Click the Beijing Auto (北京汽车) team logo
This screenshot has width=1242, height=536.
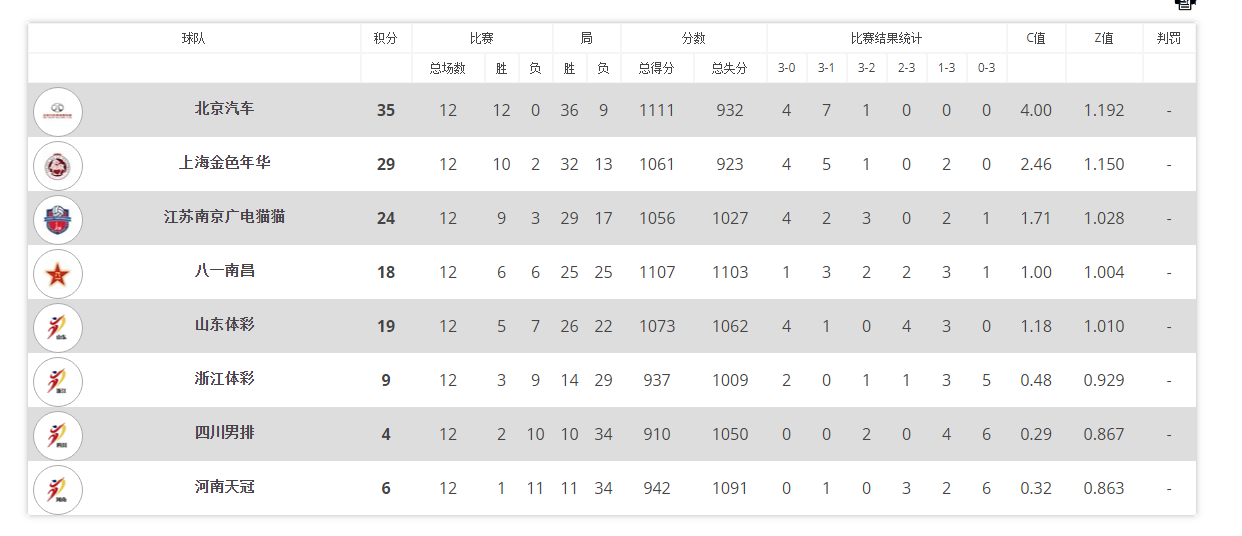58,111
